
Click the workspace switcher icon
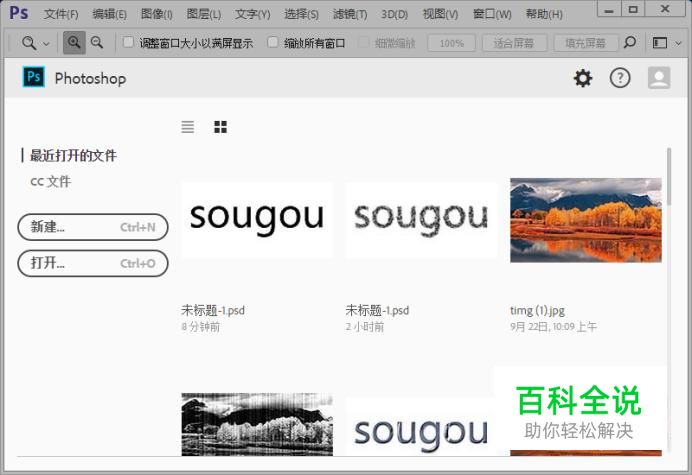[x=660, y=43]
